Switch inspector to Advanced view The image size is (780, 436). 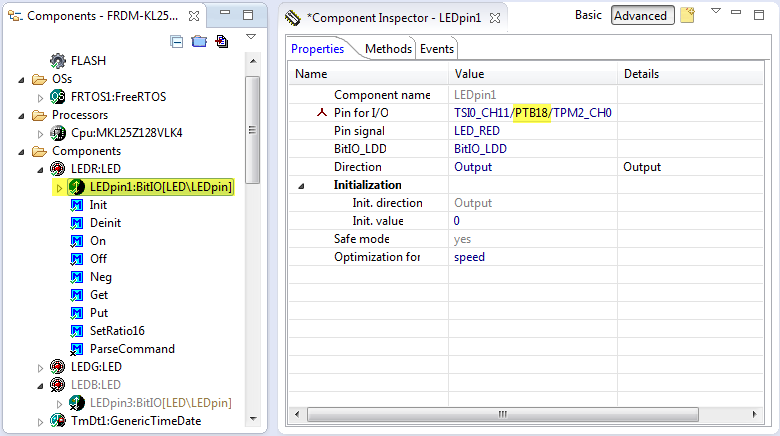[x=640, y=15]
